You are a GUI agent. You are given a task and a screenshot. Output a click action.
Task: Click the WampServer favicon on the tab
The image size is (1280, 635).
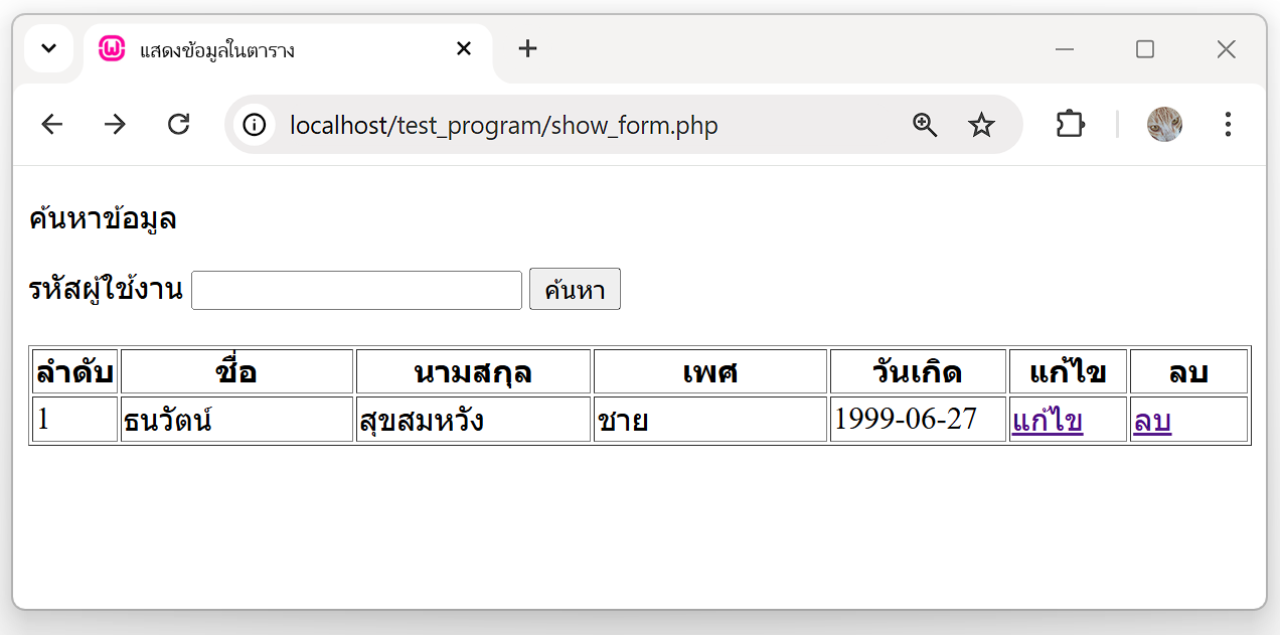coord(112,49)
